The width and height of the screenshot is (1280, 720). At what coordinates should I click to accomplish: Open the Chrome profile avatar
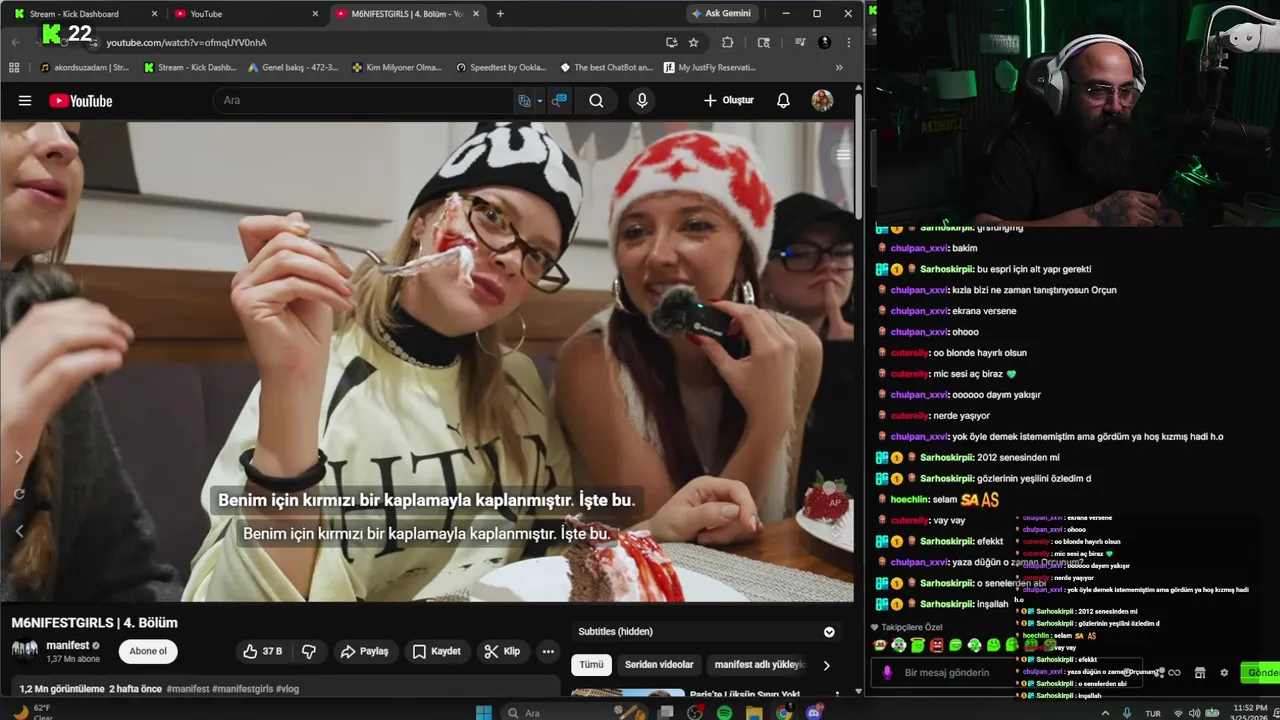(x=824, y=42)
